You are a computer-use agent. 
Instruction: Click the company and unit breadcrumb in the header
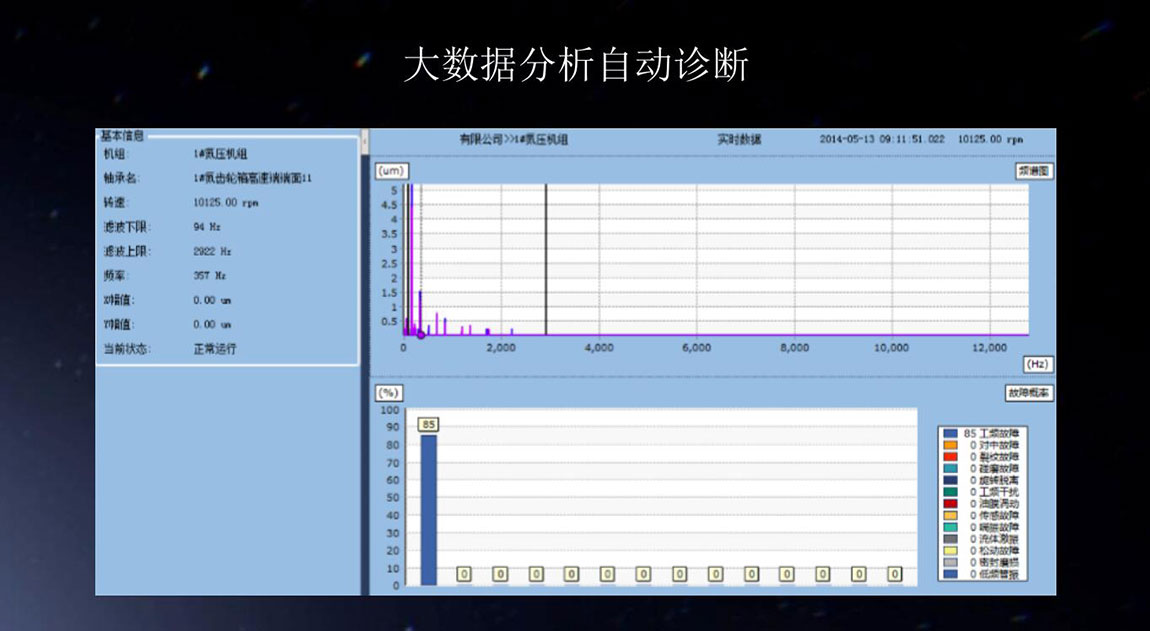[513, 139]
